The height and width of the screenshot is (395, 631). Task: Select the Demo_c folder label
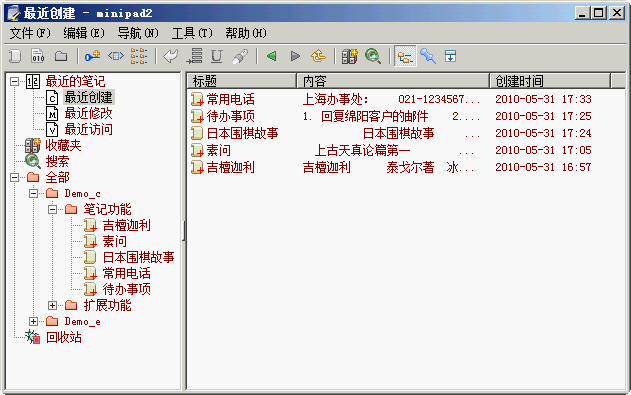82,193
